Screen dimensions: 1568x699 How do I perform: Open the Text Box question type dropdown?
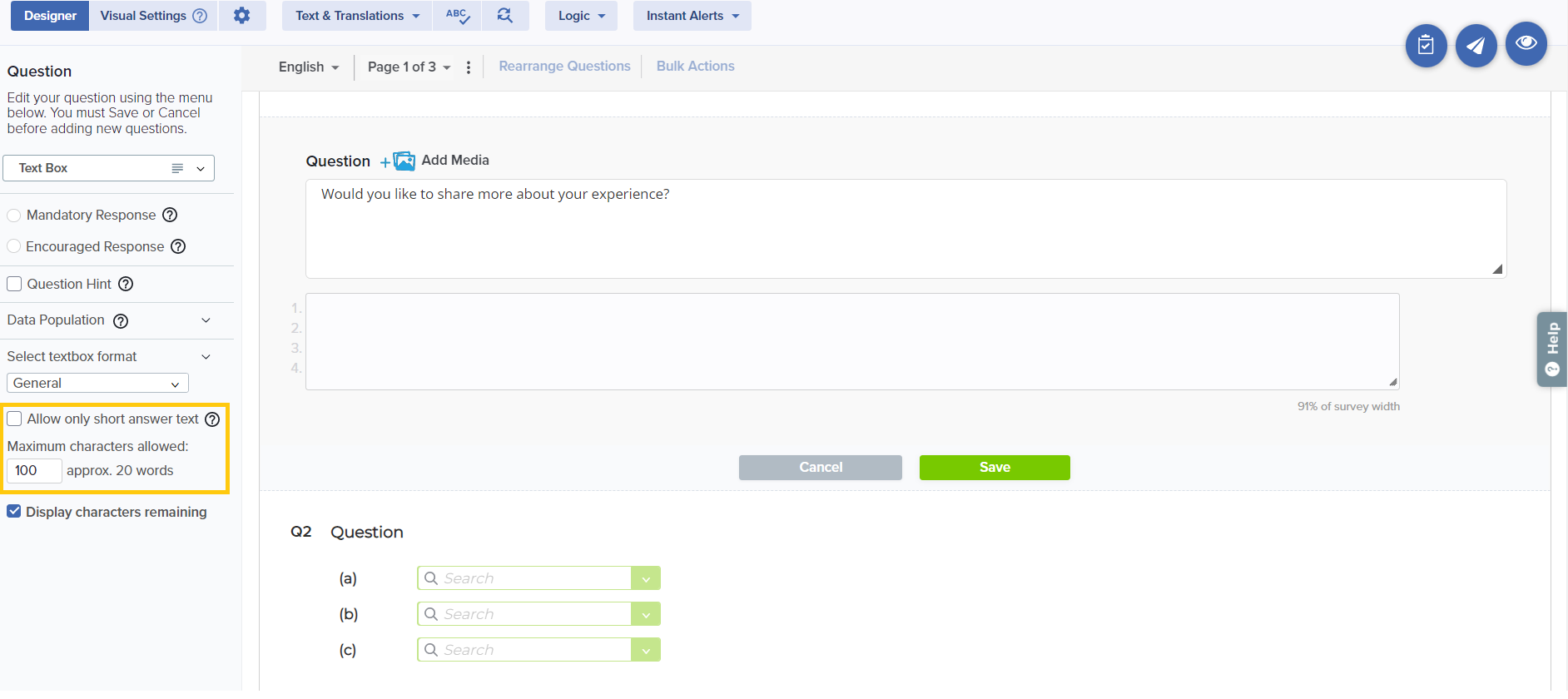[108, 168]
